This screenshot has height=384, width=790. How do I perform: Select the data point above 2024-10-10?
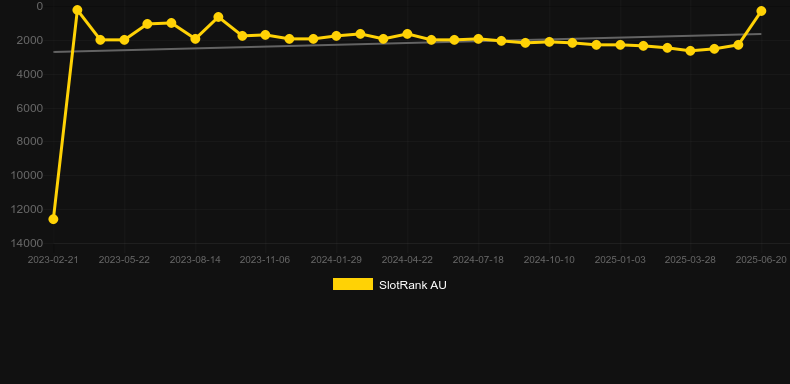(x=549, y=42)
